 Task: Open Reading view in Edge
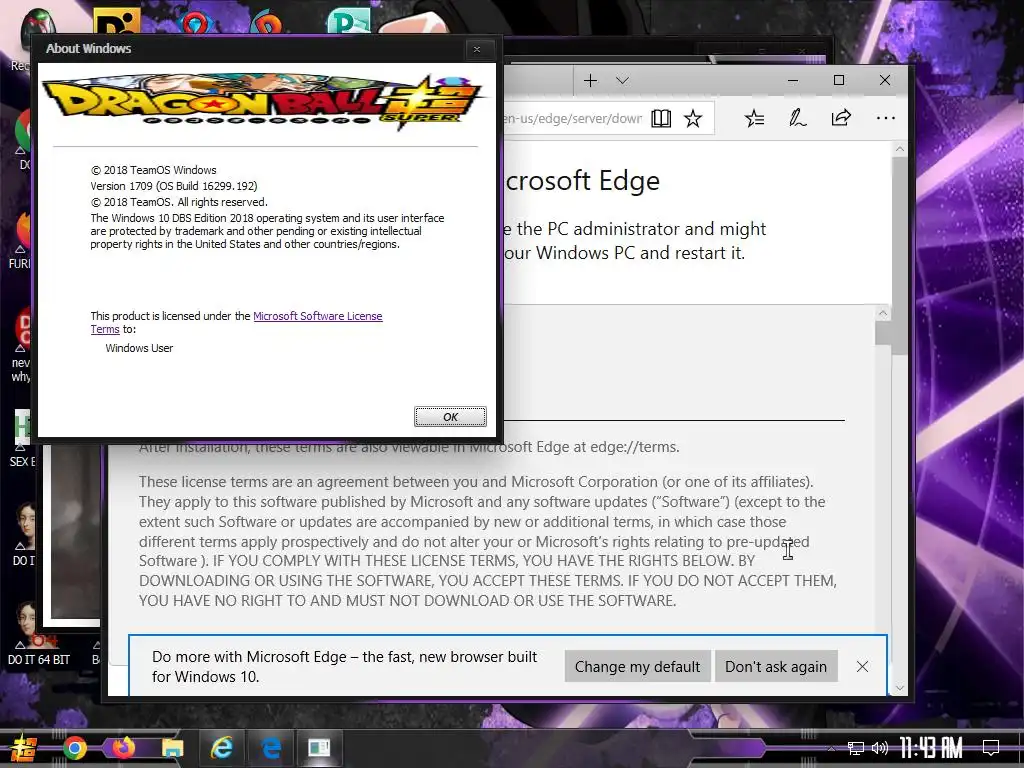point(661,118)
